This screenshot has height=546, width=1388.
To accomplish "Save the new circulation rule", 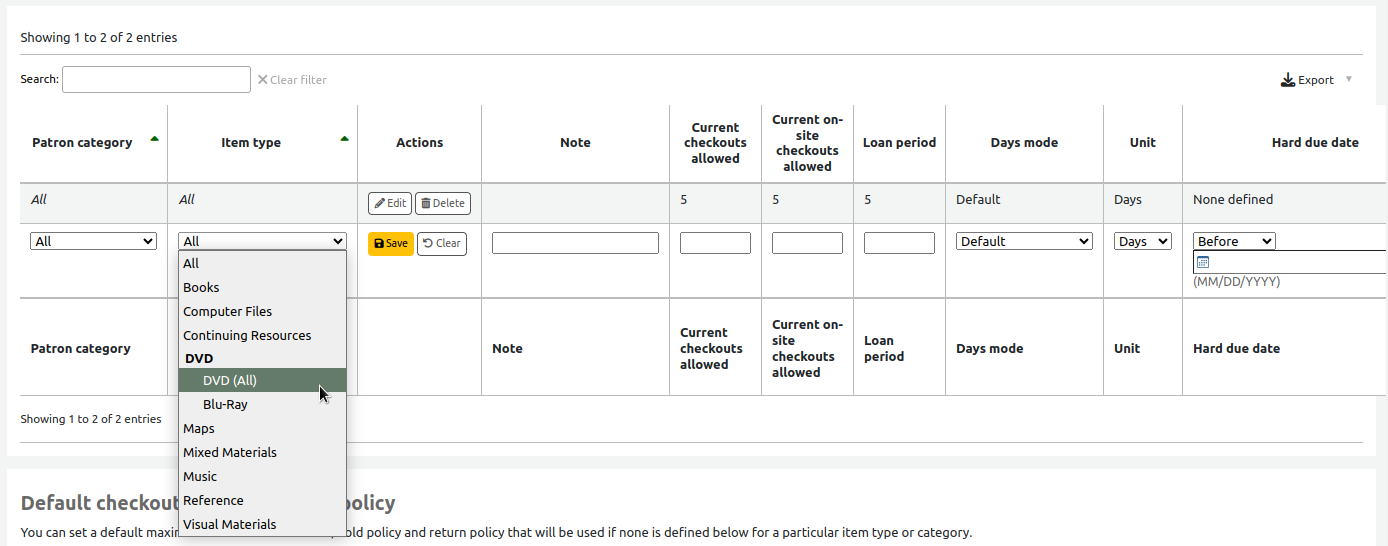I will coord(390,243).
